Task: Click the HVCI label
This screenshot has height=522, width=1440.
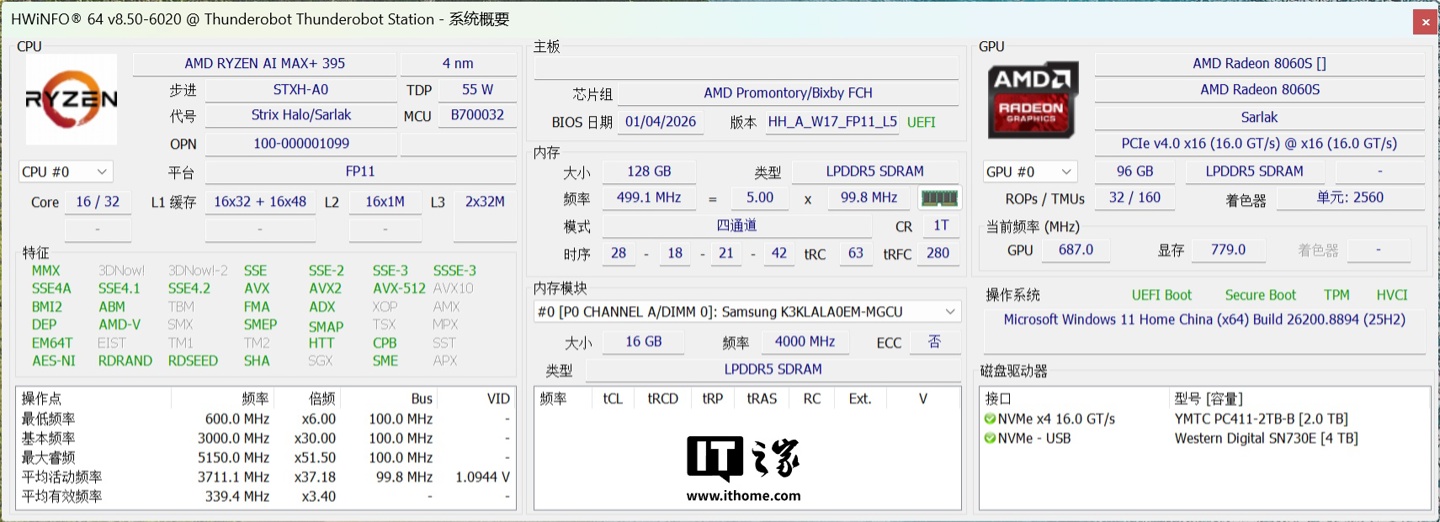Action: [x=1391, y=295]
